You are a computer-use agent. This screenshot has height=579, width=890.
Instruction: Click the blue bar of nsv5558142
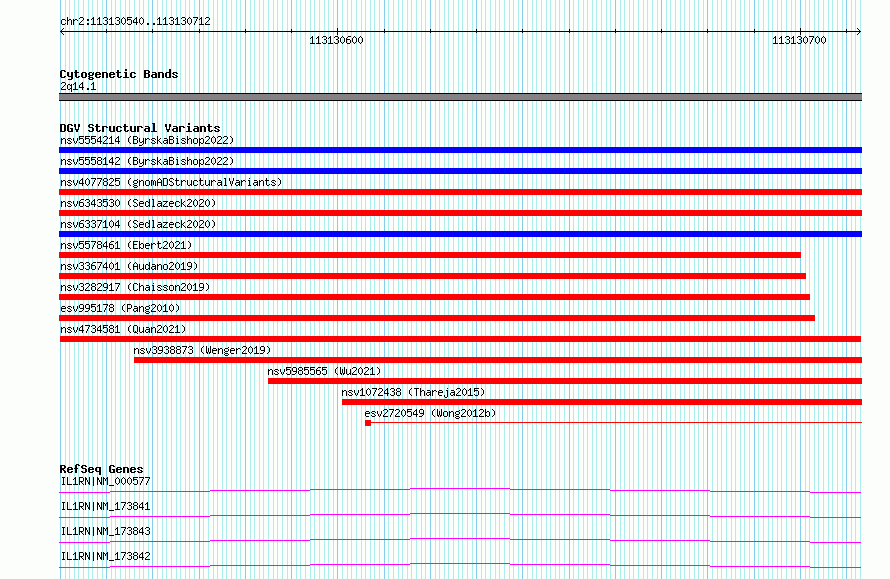460,171
